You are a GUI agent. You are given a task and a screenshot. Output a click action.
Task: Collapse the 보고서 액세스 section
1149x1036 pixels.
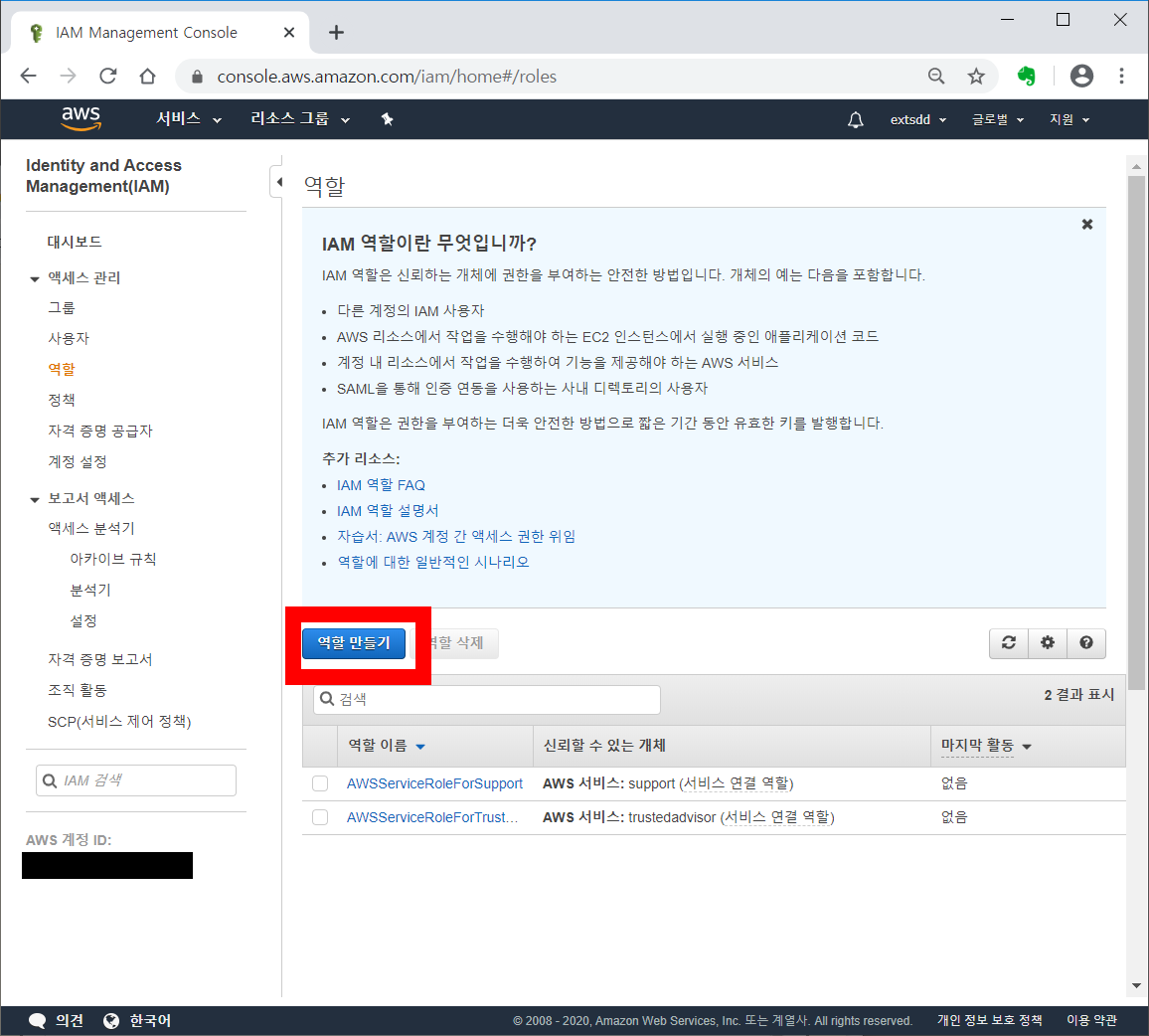[35, 500]
